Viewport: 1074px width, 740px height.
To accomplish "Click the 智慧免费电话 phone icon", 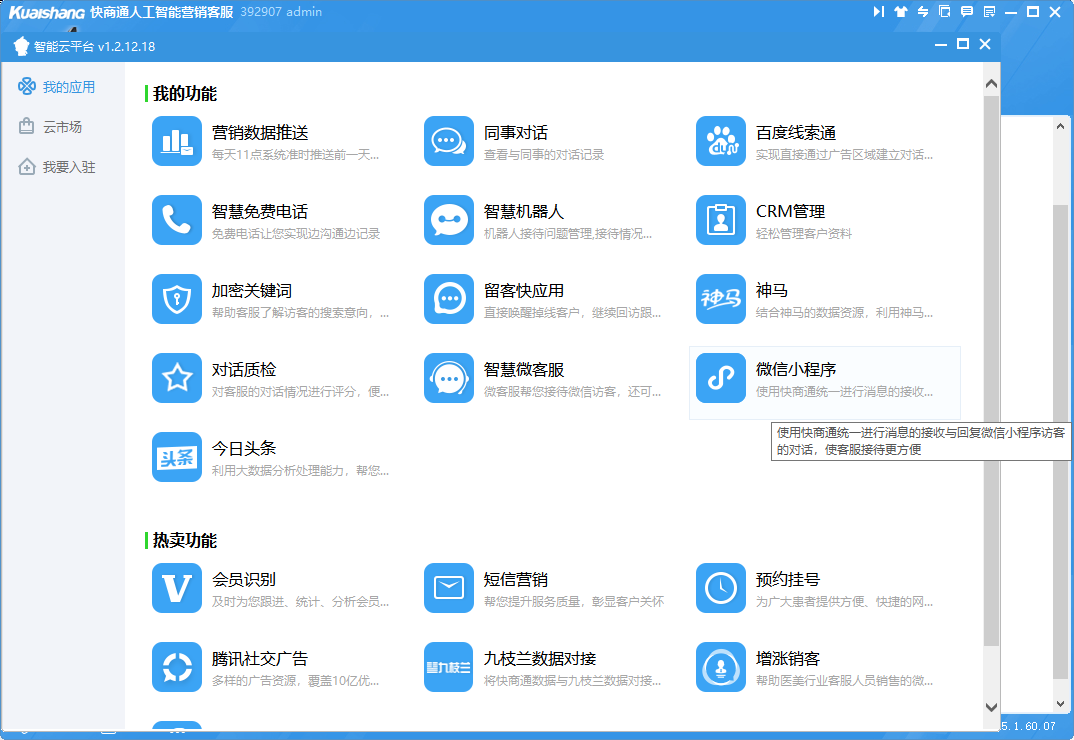I will point(177,220).
